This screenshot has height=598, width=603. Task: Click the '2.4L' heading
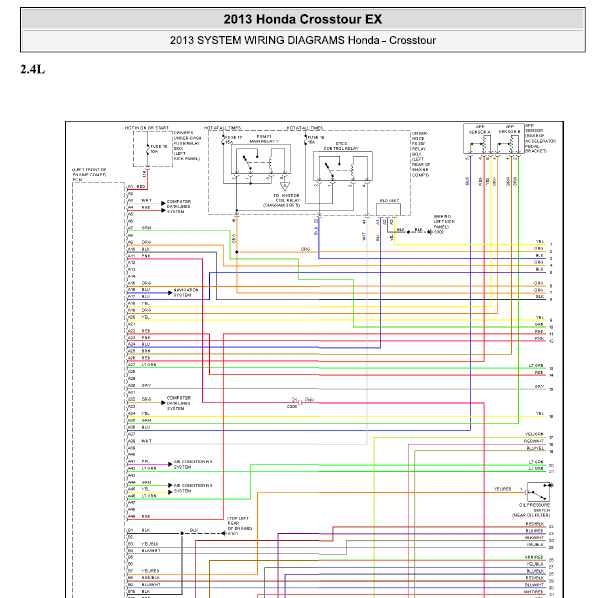pyautogui.click(x=32, y=70)
